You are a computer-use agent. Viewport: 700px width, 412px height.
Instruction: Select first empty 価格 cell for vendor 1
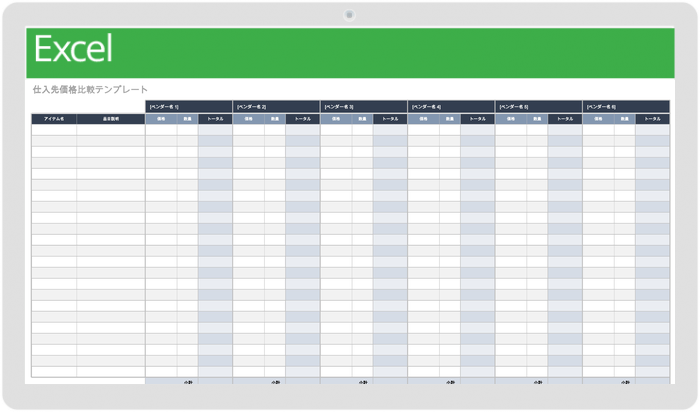(161, 130)
